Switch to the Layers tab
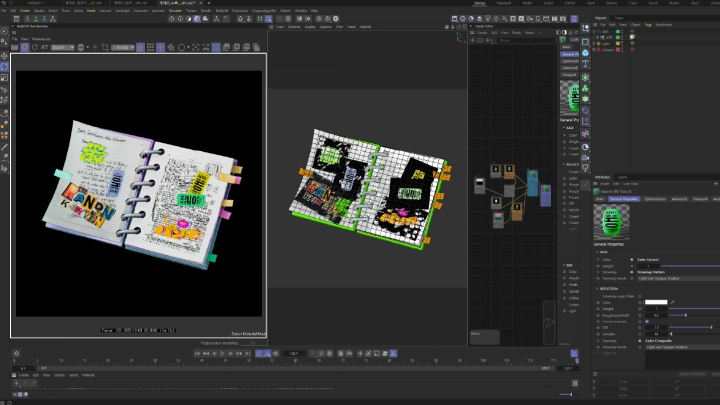The image size is (720, 405). [x=621, y=176]
